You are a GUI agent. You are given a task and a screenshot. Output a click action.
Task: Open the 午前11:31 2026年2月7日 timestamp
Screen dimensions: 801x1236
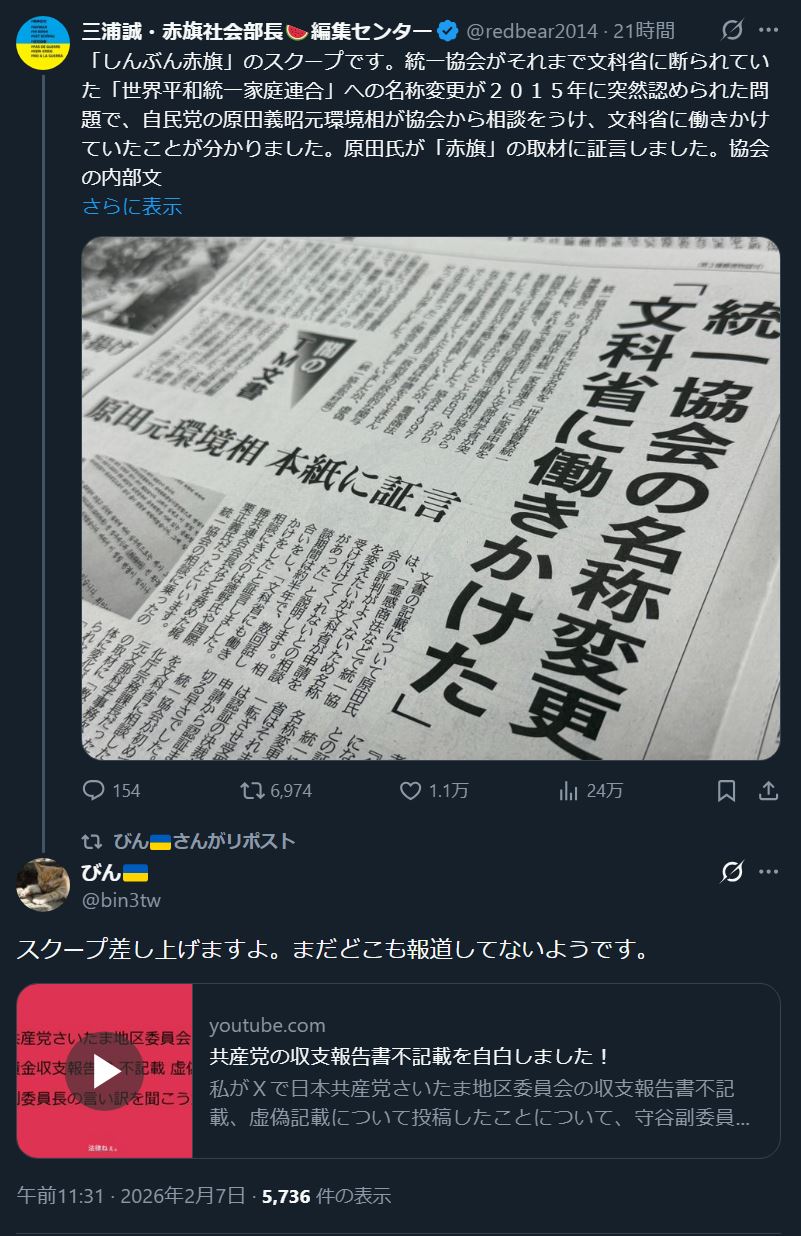131,1196
